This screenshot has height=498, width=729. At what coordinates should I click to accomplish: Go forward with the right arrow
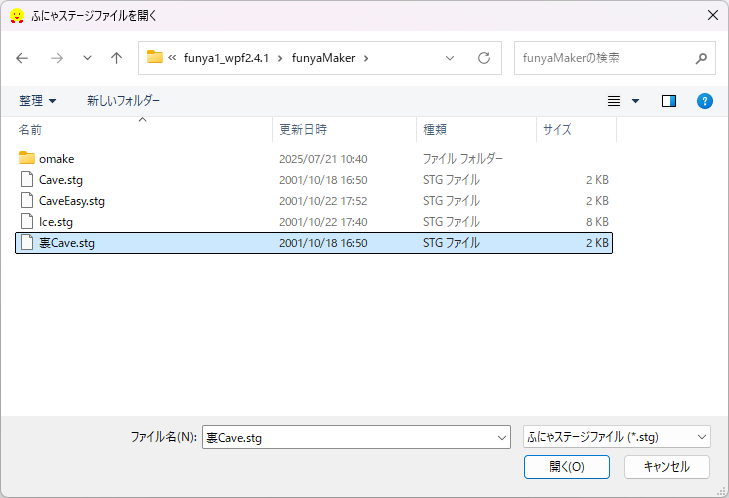coord(57,58)
